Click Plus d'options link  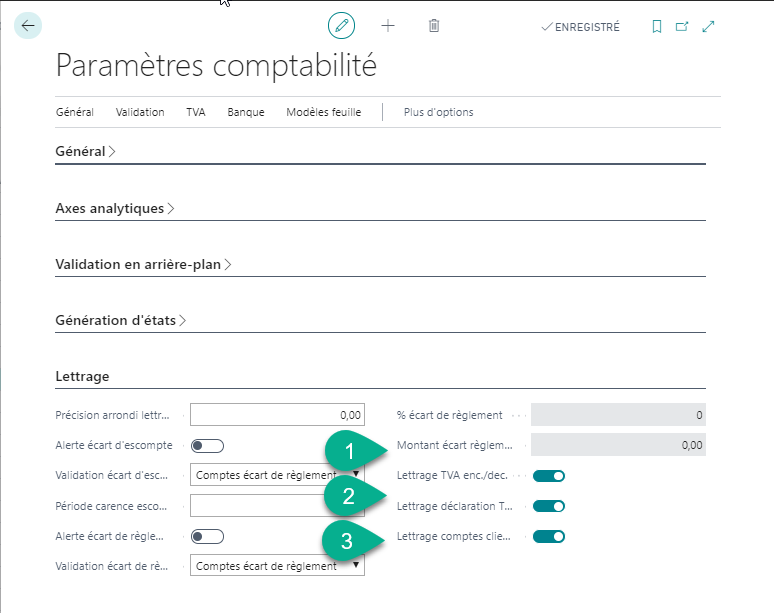(x=438, y=112)
